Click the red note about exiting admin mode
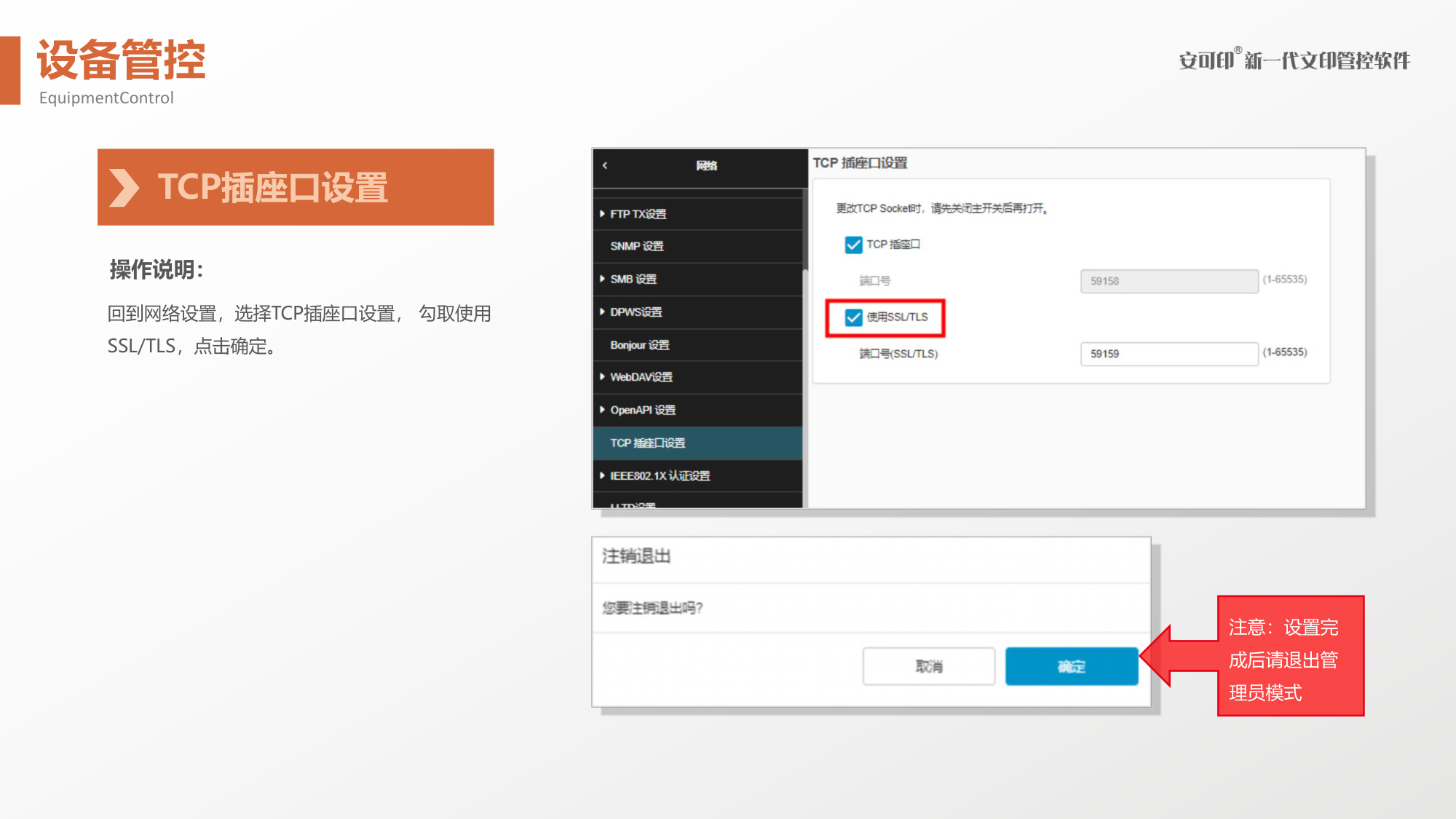Image resolution: width=1456 pixels, height=819 pixels. click(x=1291, y=656)
